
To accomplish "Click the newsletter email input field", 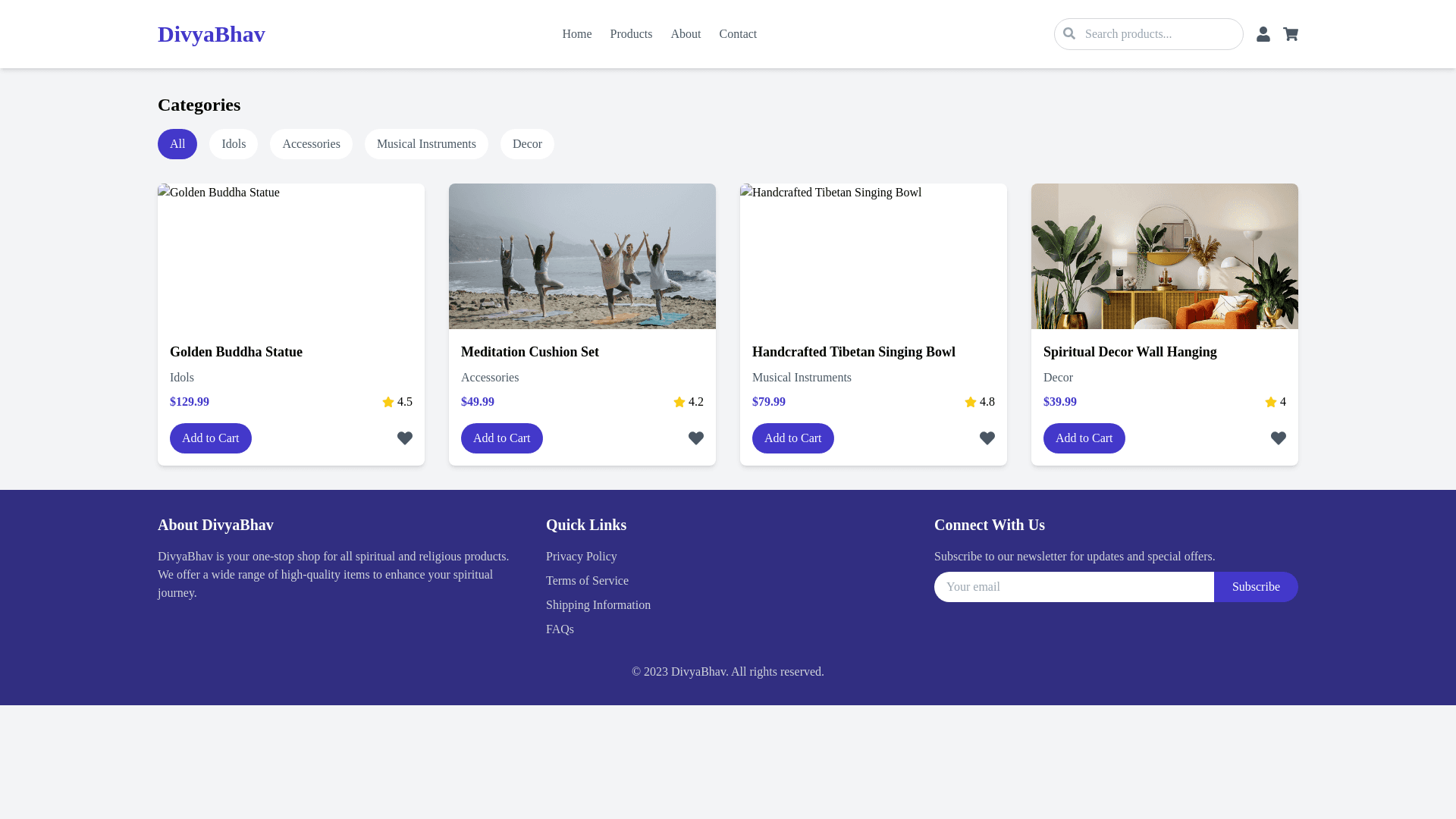I will [x=1073, y=586].
